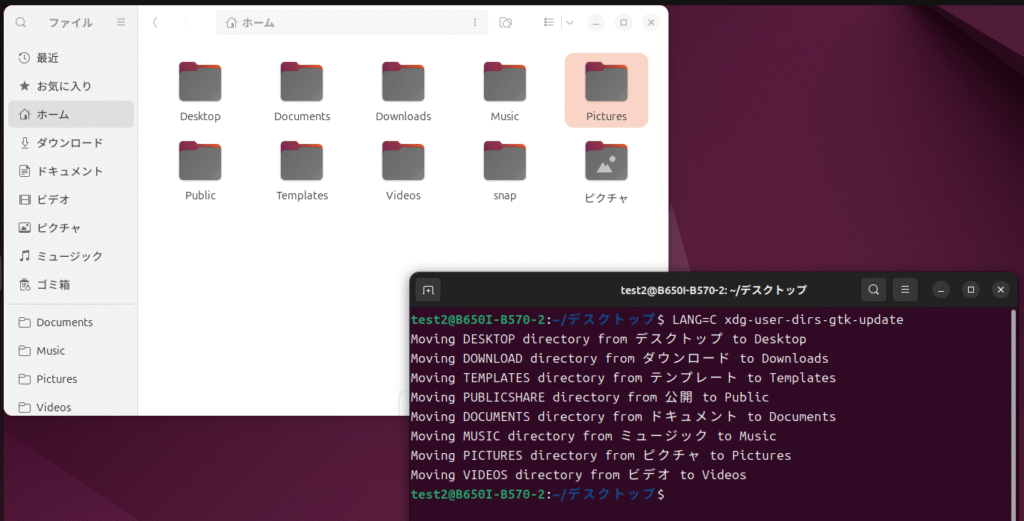1024x521 pixels.
Task: Click the terminal title bar text
Action: (713, 290)
